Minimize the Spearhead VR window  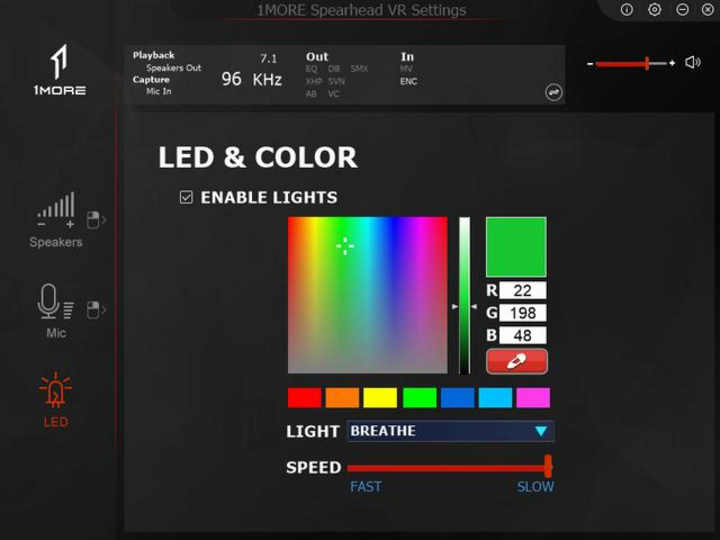tap(682, 10)
